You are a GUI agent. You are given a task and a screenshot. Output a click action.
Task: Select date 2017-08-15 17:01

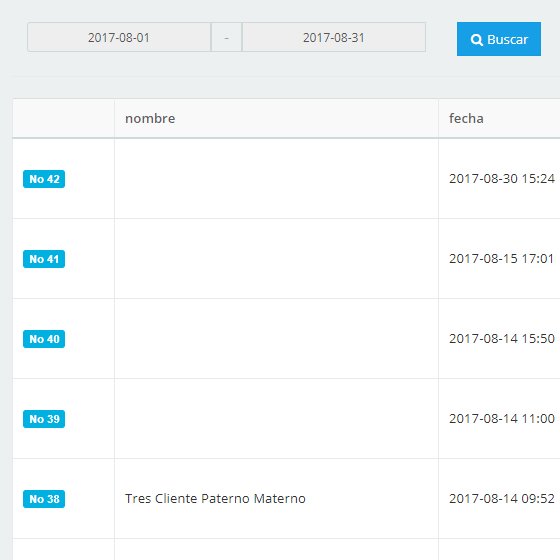[501, 259]
